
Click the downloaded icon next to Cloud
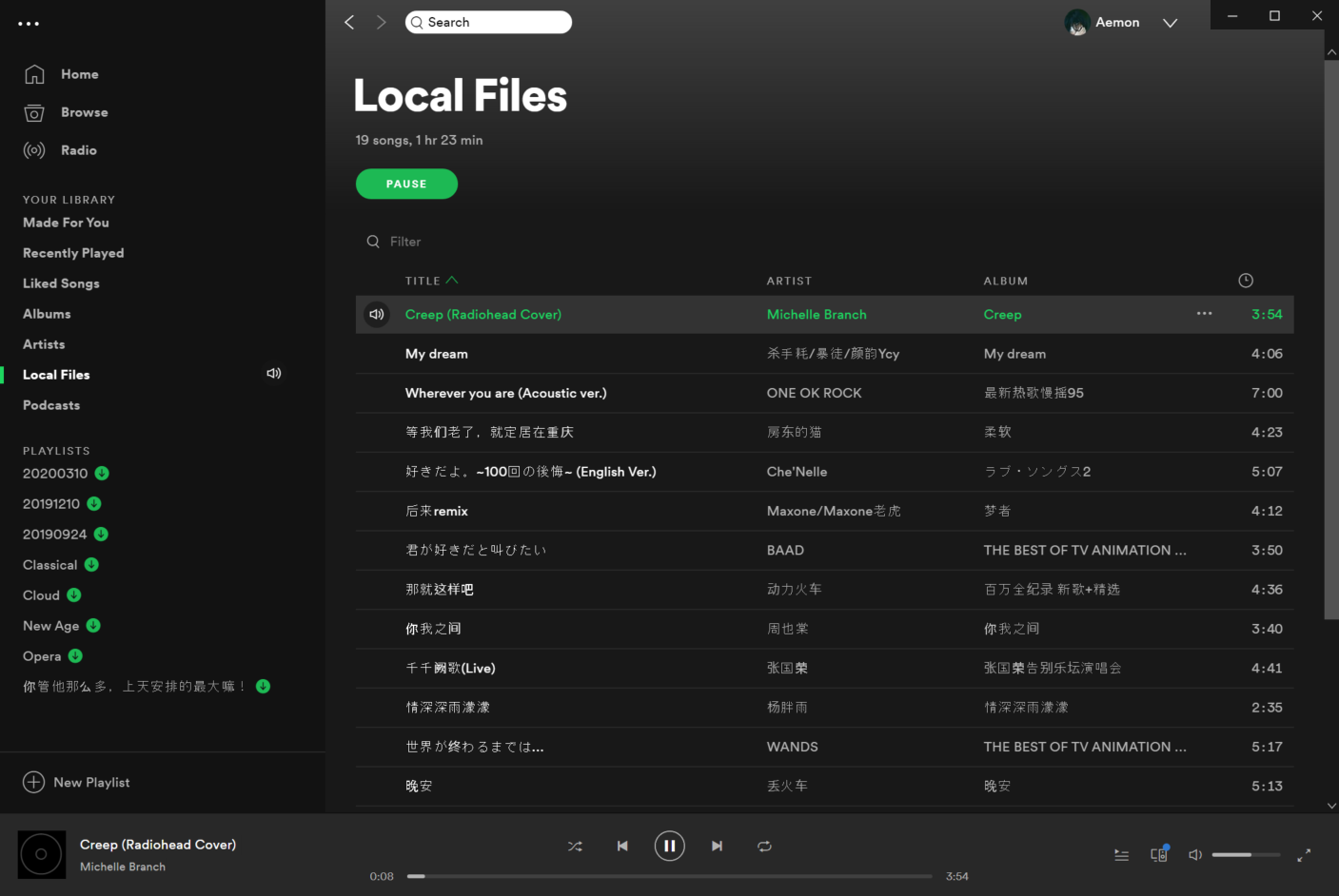(74, 595)
